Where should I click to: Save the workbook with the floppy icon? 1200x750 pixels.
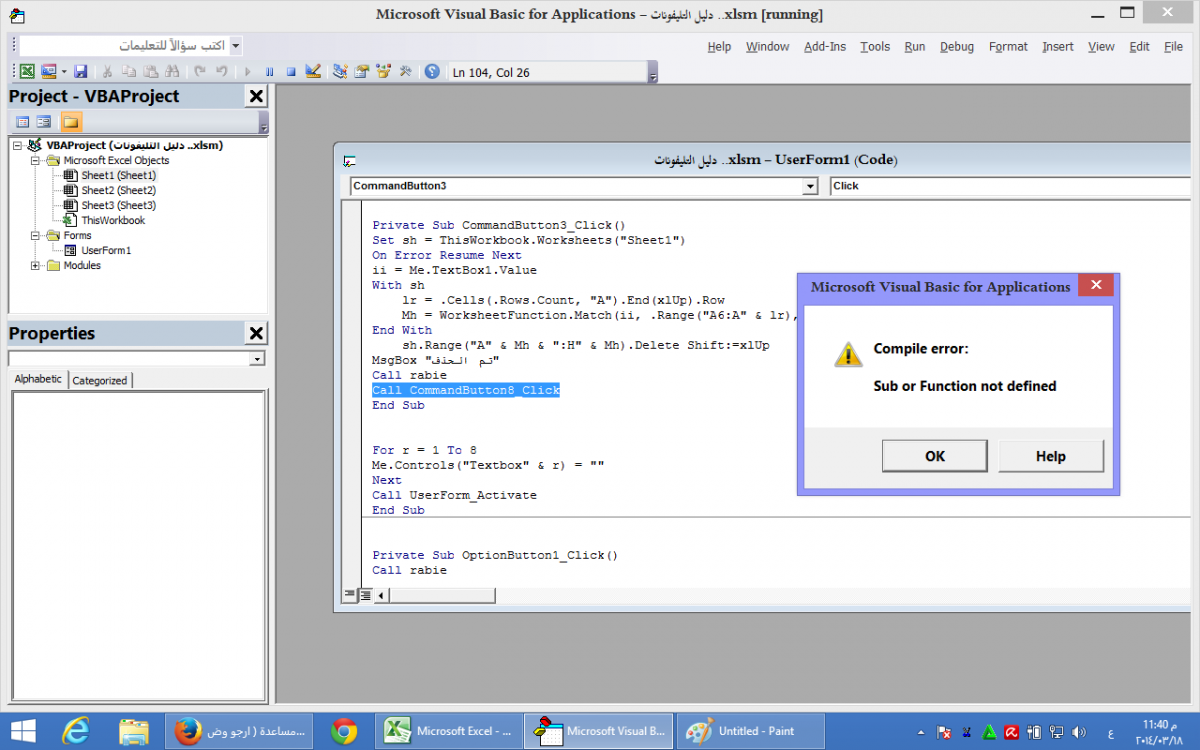[x=81, y=71]
